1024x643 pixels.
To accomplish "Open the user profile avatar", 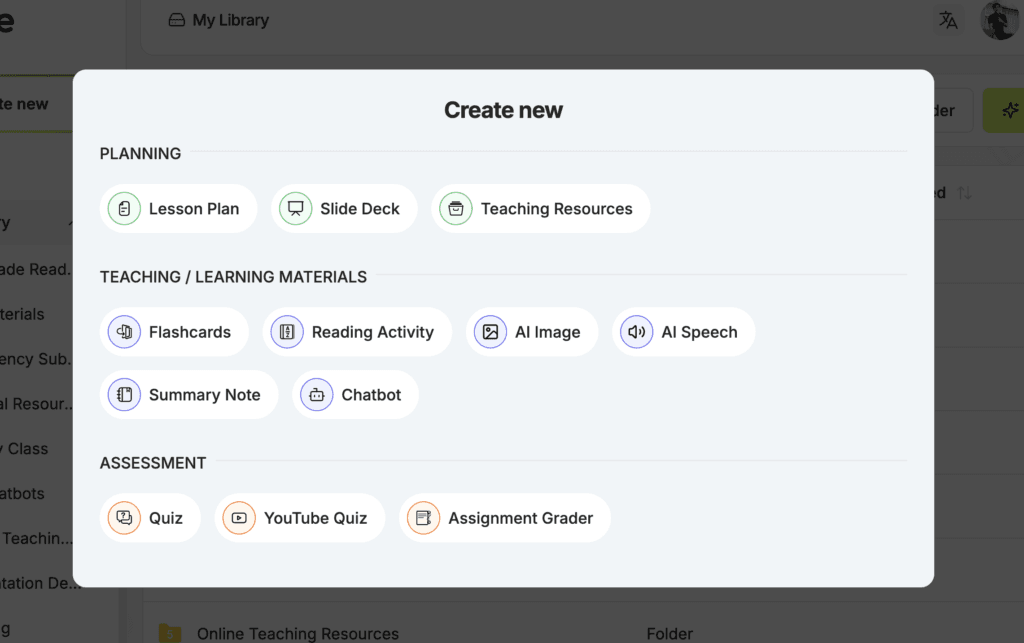I will tap(1000, 20).
